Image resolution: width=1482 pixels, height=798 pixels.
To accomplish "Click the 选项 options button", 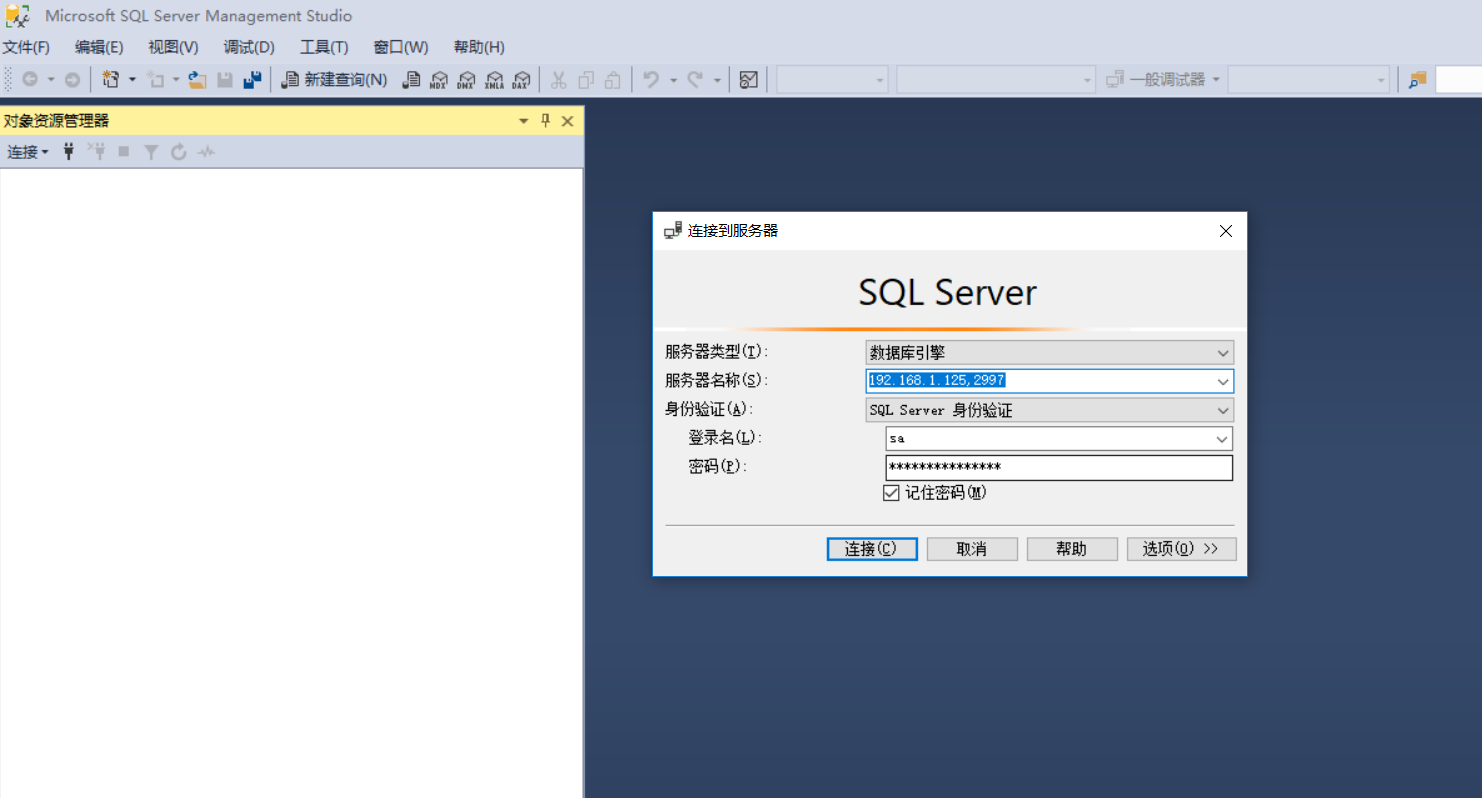I will pyautogui.click(x=1181, y=548).
